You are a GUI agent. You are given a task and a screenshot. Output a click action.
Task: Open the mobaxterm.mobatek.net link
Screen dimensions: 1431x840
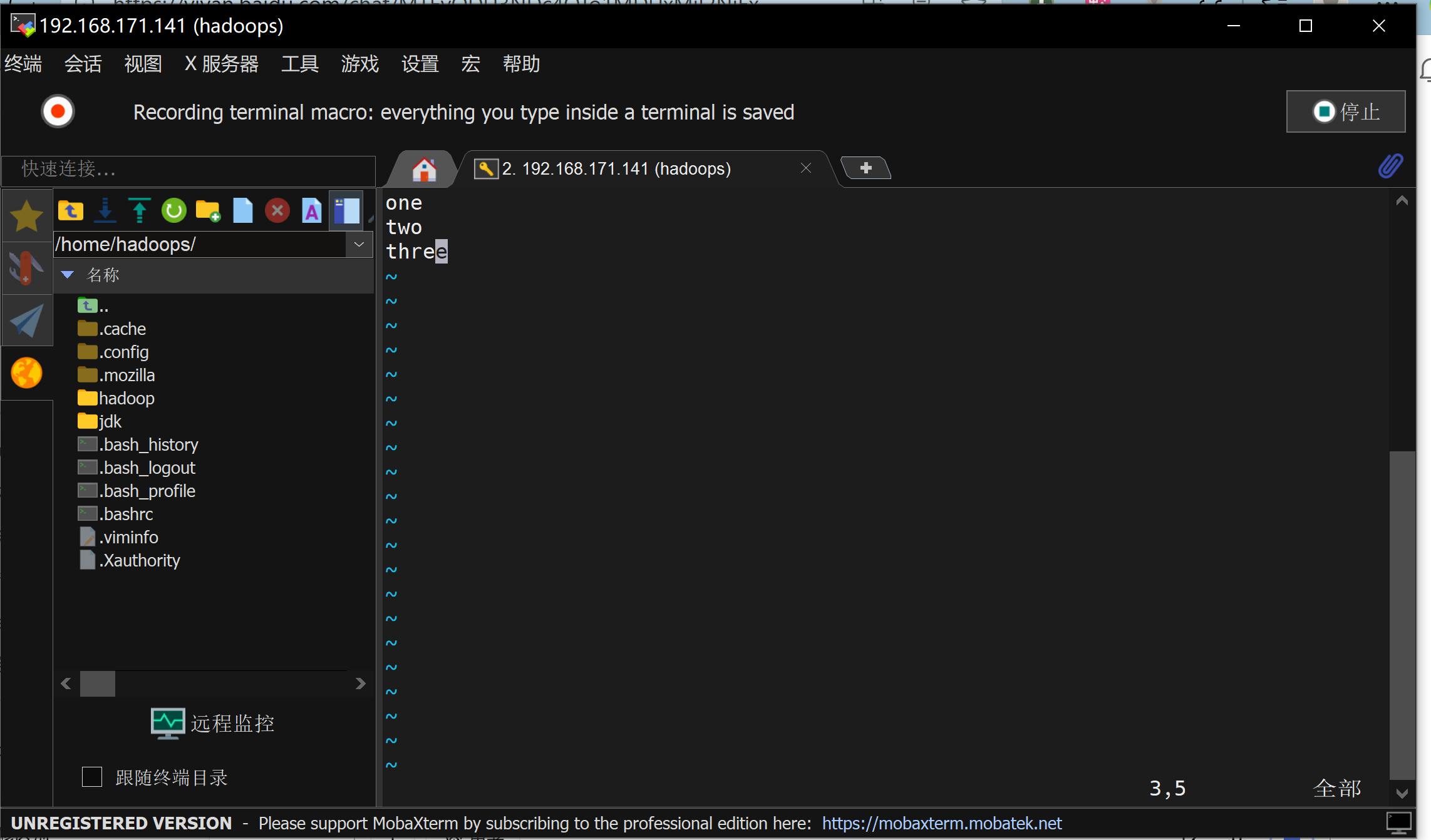click(x=941, y=823)
